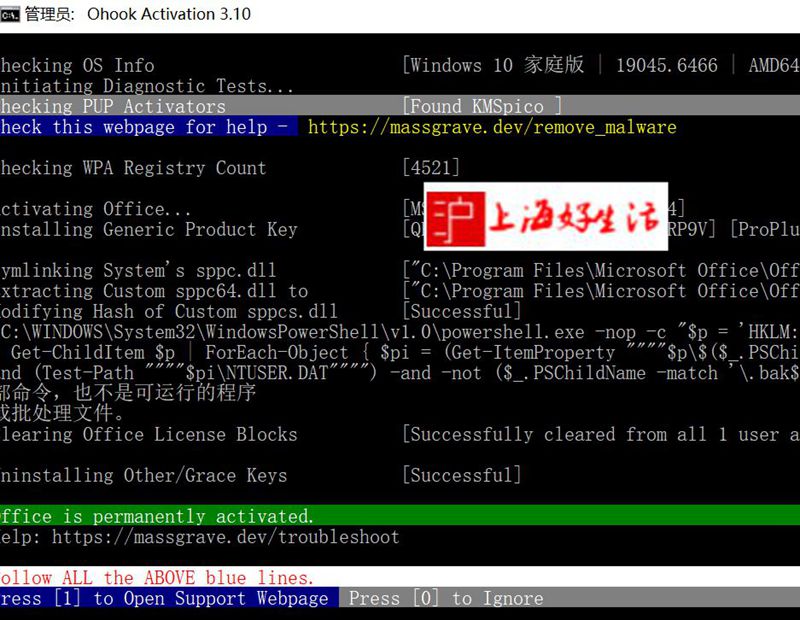Click the command prompt icon in title bar
The width and height of the screenshot is (800, 620).
[11, 14]
